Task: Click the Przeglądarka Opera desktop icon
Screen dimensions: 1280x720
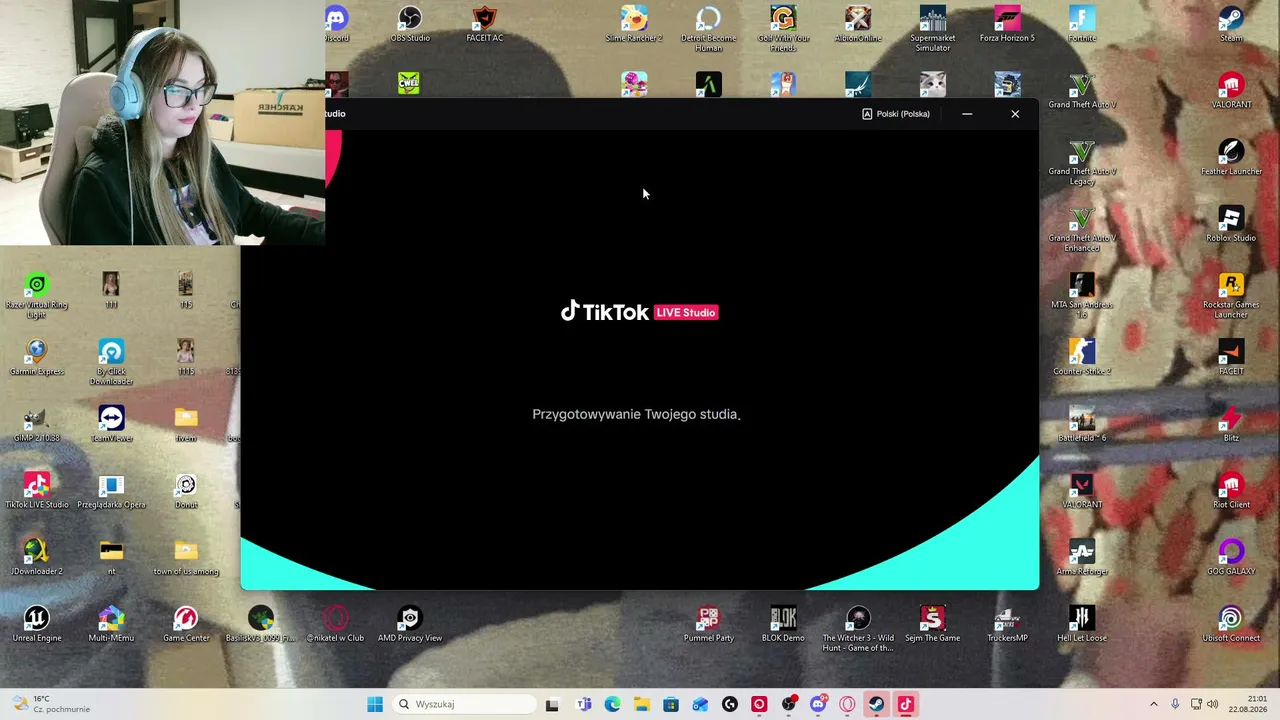Action: (x=111, y=490)
